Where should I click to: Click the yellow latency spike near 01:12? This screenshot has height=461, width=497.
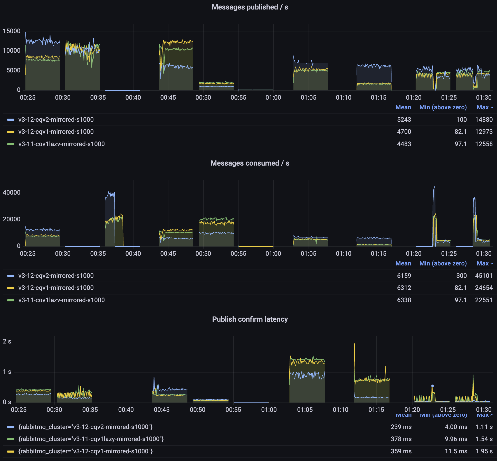click(354, 362)
